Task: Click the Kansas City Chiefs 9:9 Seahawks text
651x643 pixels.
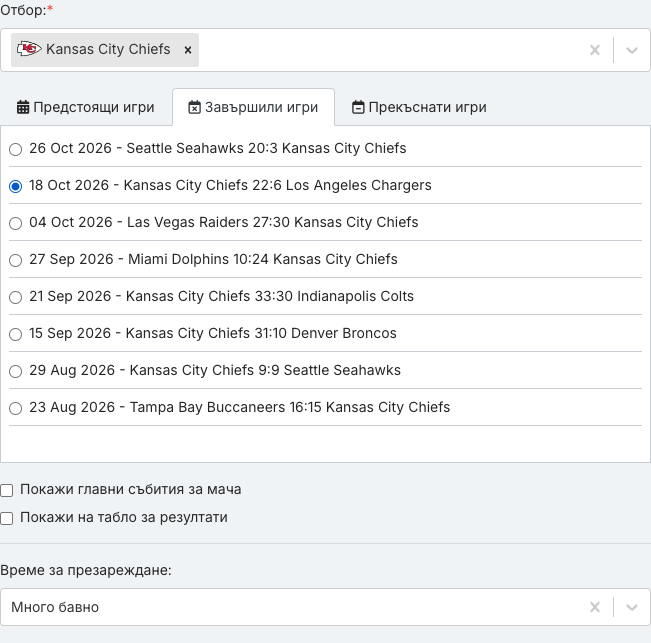Action: click(265, 370)
